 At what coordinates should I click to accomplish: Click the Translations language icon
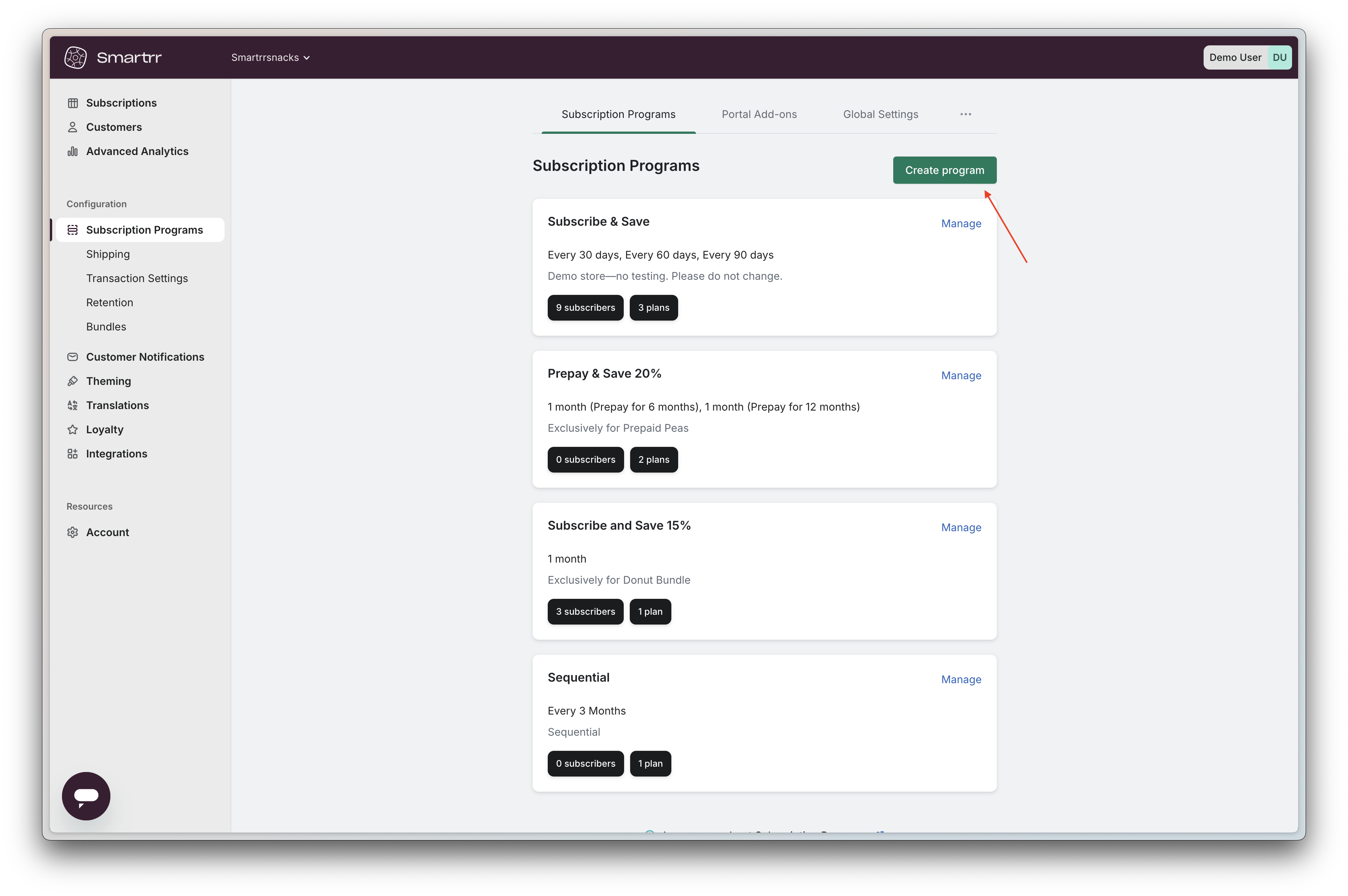pyautogui.click(x=73, y=405)
